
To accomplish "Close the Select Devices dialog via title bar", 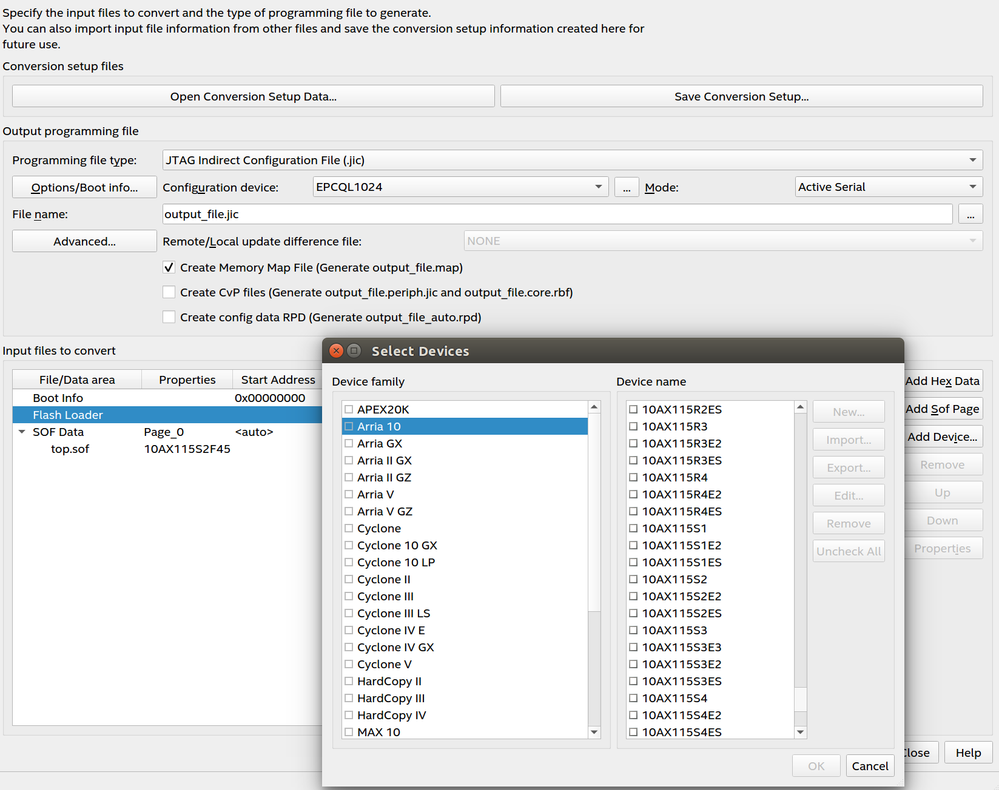I will 337,351.
